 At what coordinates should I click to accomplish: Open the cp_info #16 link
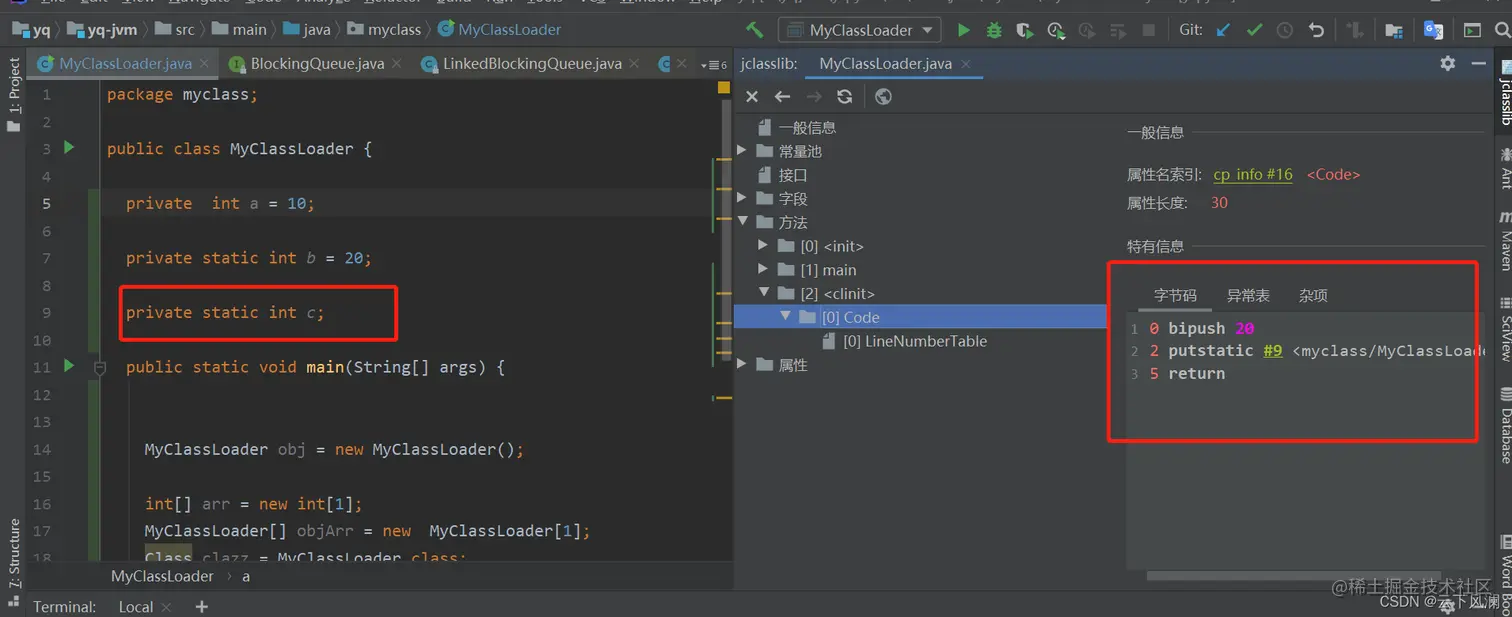pyautogui.click(x=1253, y=174)
